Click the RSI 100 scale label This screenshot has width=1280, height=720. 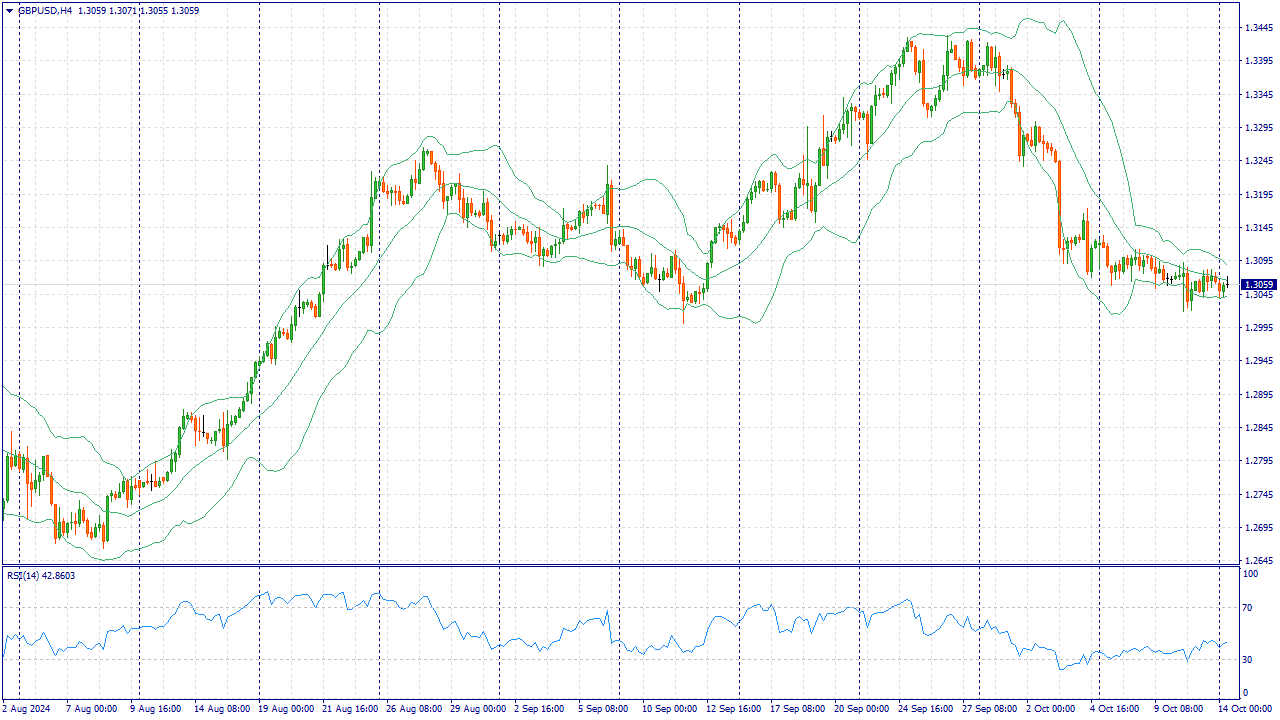click(x=1250, y=574)
